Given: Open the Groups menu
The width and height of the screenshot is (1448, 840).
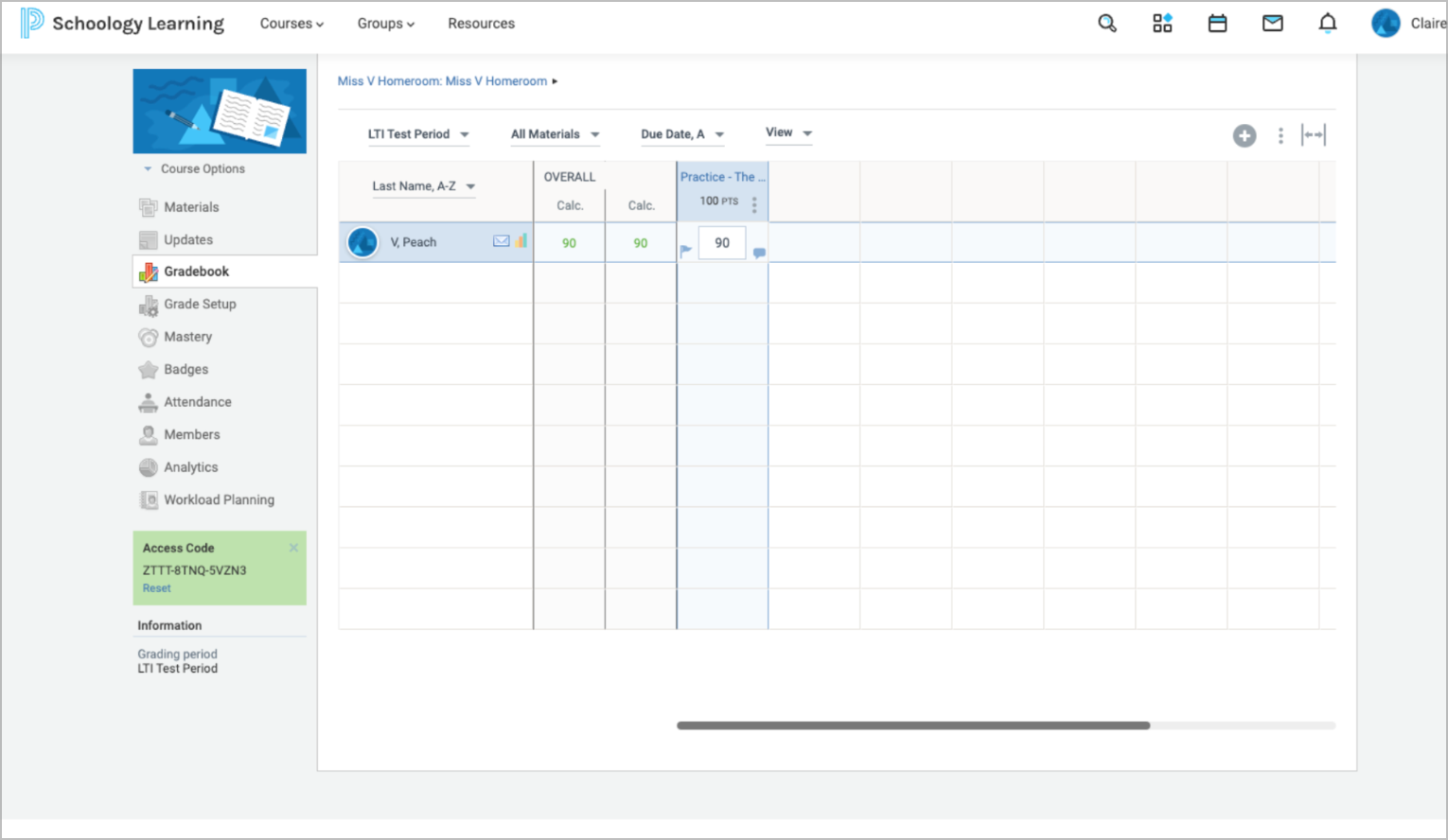Looking at the screenshot, I should tap(385, 24).
